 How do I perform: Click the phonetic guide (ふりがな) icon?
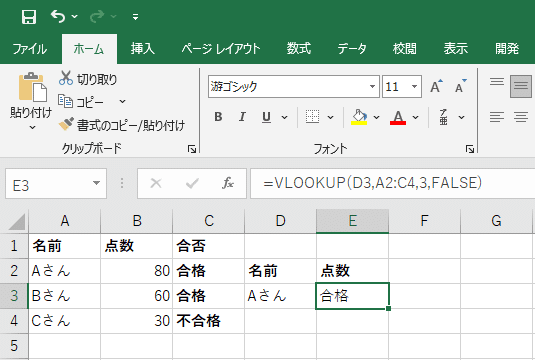click(443, 117)
